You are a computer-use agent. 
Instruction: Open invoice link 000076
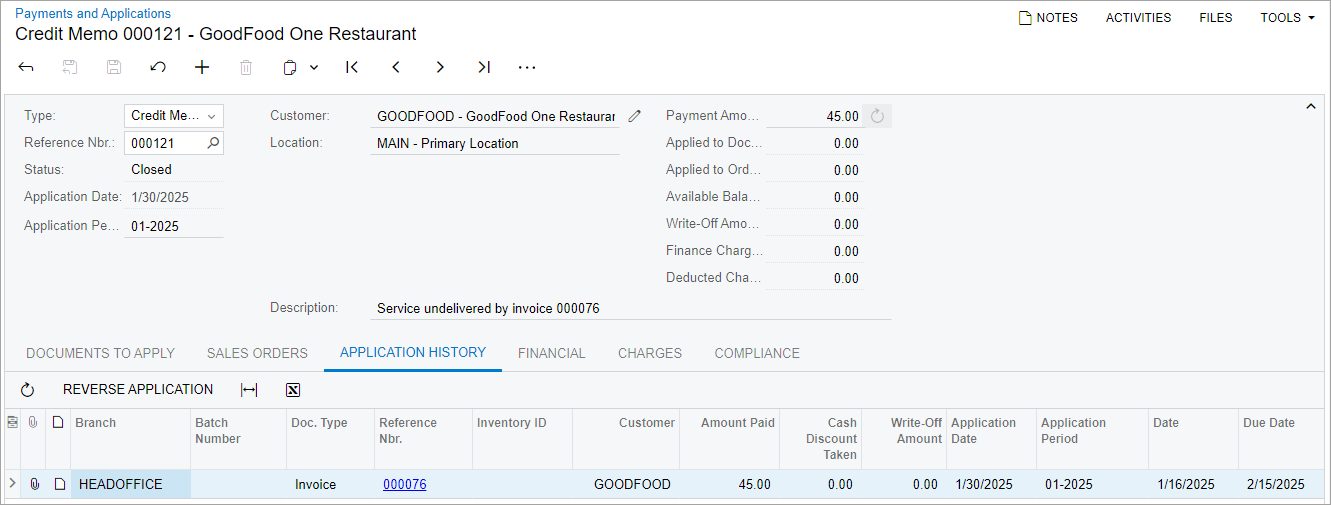(x=404, y=484)
